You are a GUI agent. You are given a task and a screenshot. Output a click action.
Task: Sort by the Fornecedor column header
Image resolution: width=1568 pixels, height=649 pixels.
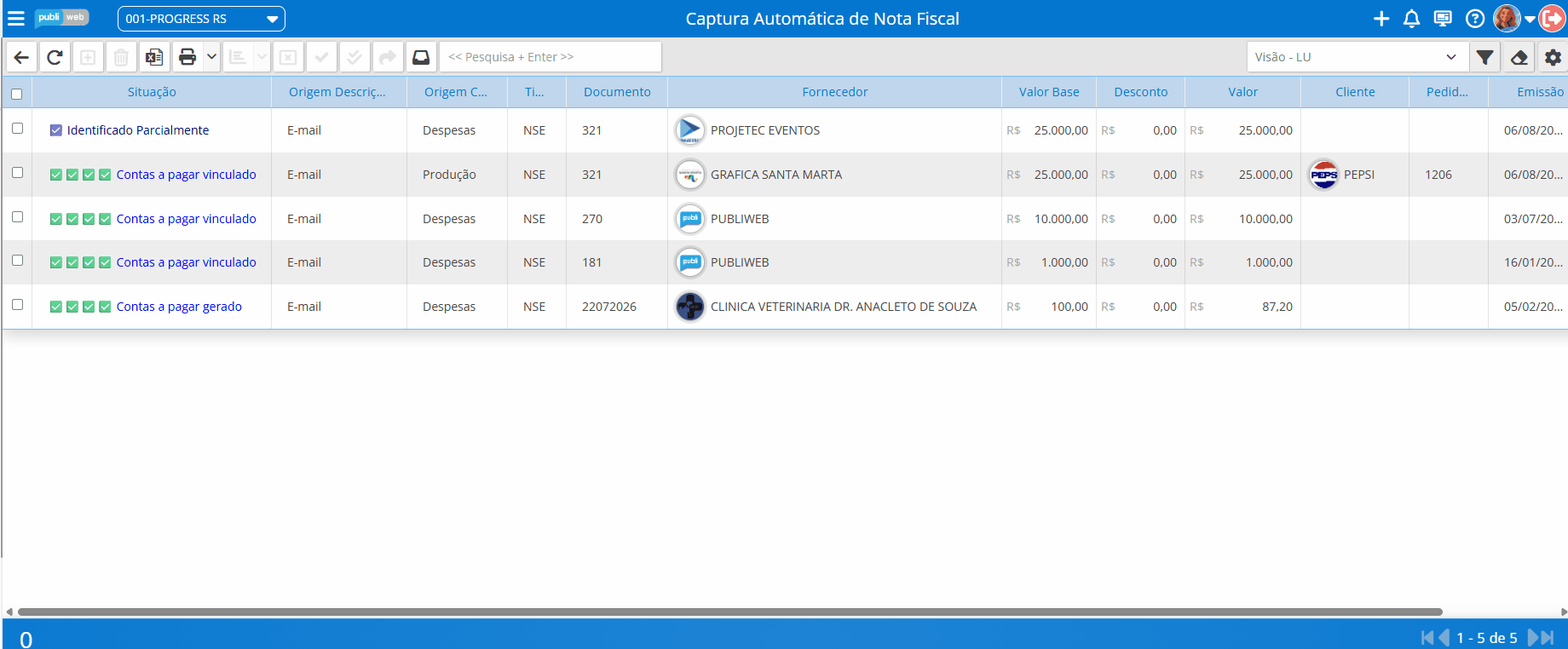tap(834, 92)
